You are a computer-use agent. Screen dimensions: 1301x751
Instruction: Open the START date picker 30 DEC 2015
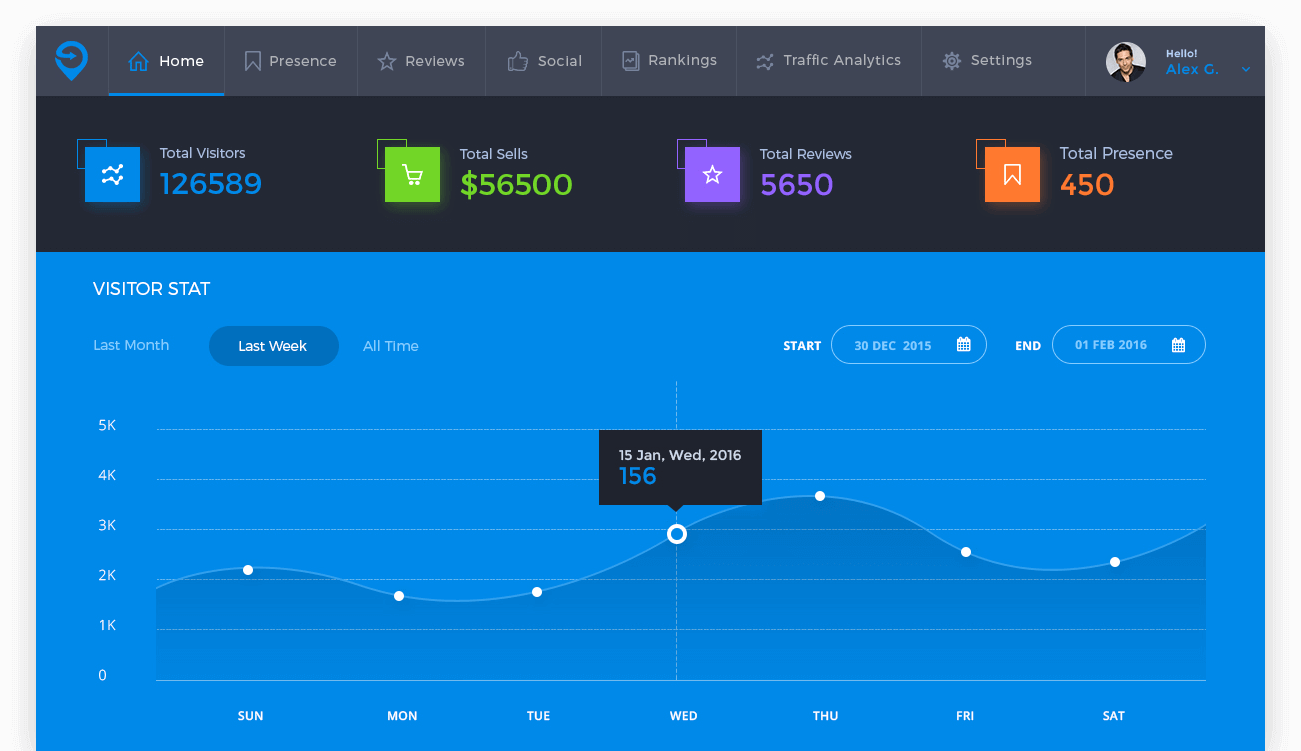pyautogui.click(x=892, y=345)
